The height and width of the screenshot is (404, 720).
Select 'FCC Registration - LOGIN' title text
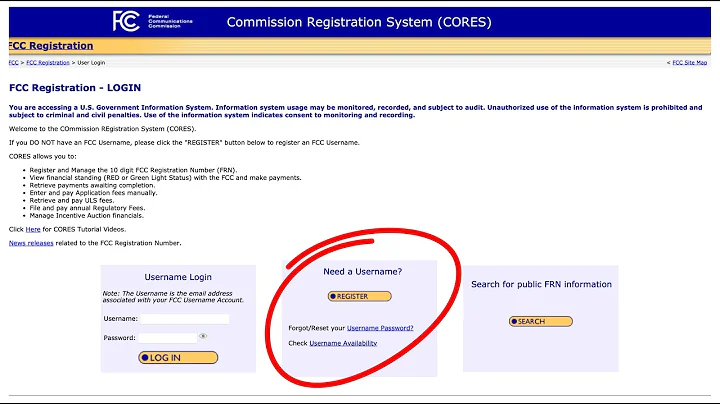coord(75,88)
